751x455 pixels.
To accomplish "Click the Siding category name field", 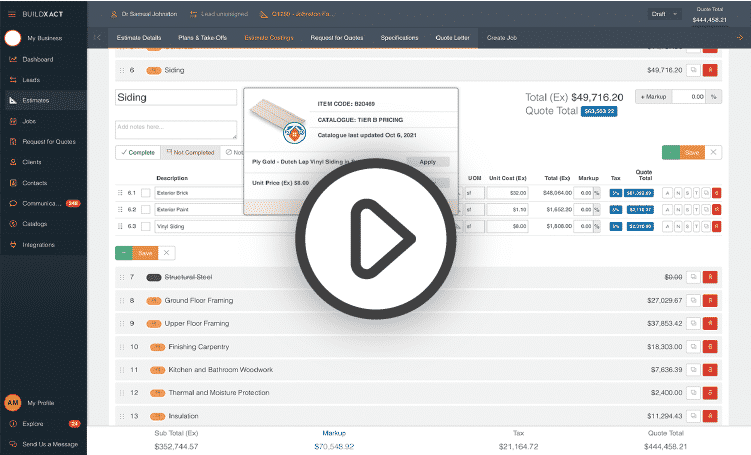I will (176, 98).
